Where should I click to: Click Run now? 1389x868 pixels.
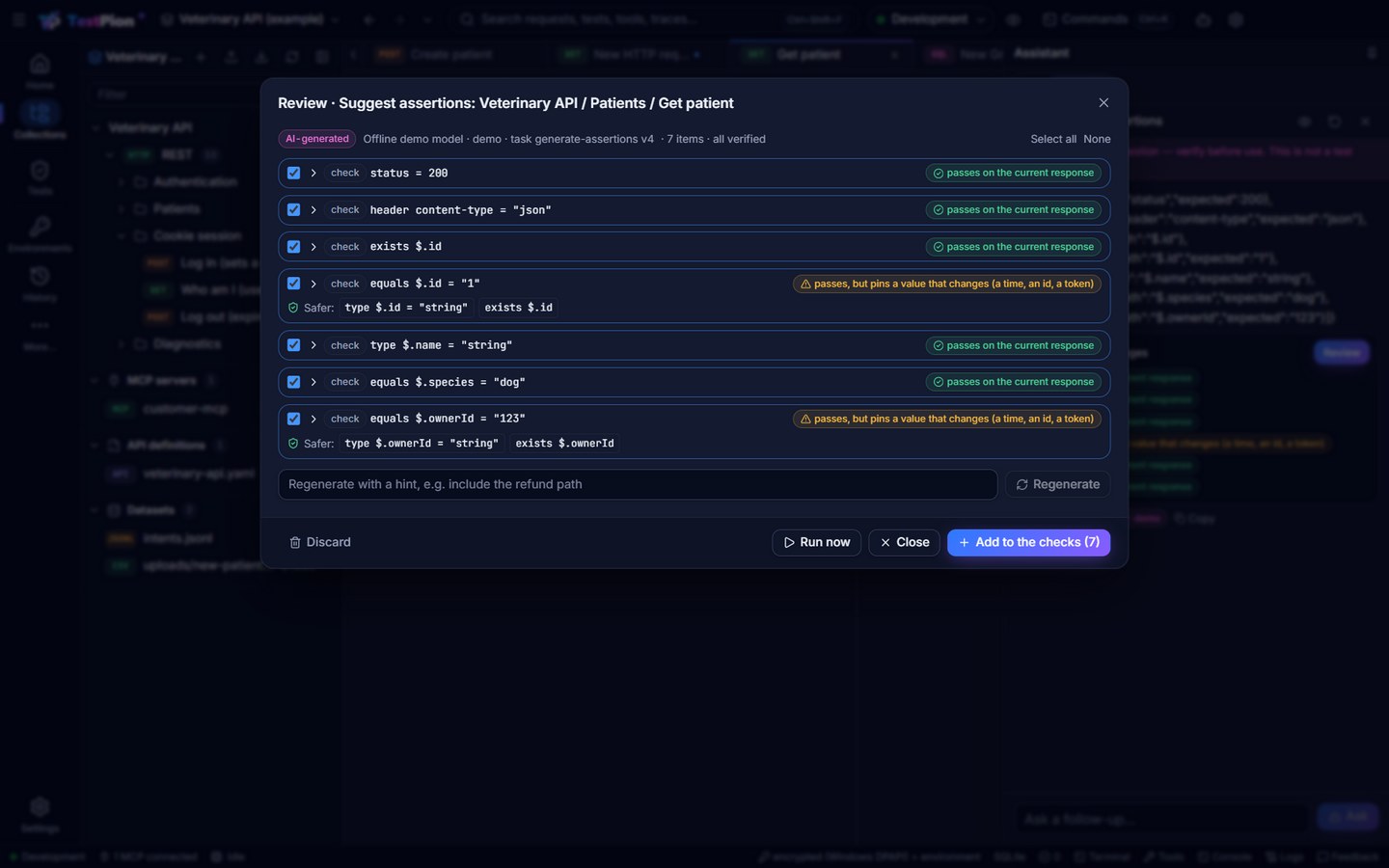click(816, 542)
